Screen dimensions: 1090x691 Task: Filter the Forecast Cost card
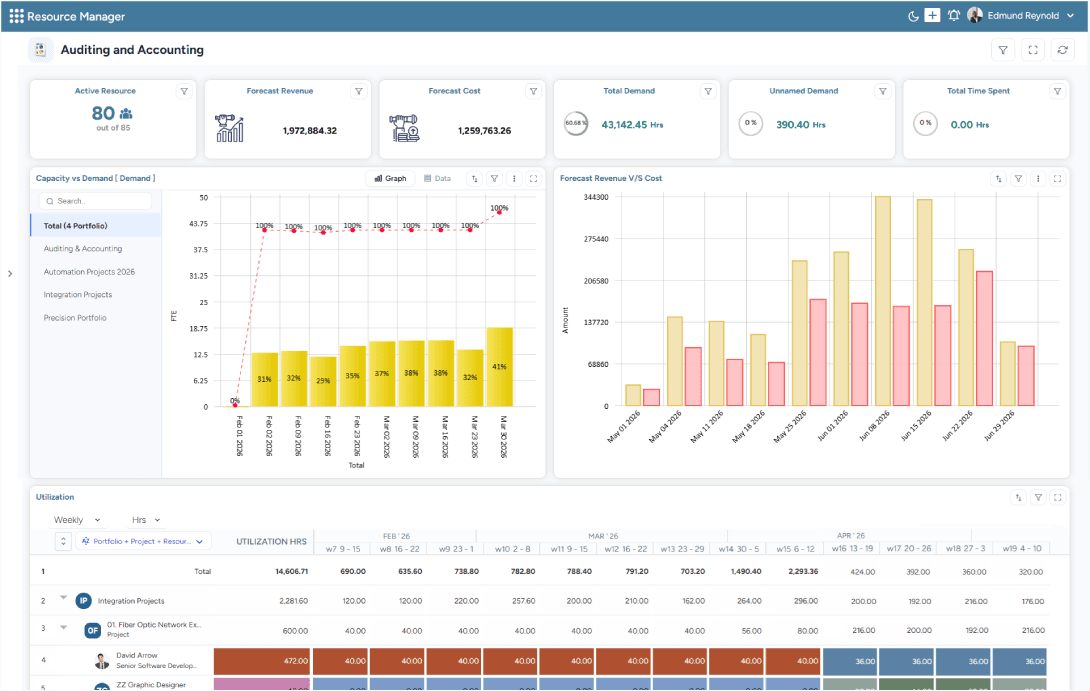click(x=533, y=91)
